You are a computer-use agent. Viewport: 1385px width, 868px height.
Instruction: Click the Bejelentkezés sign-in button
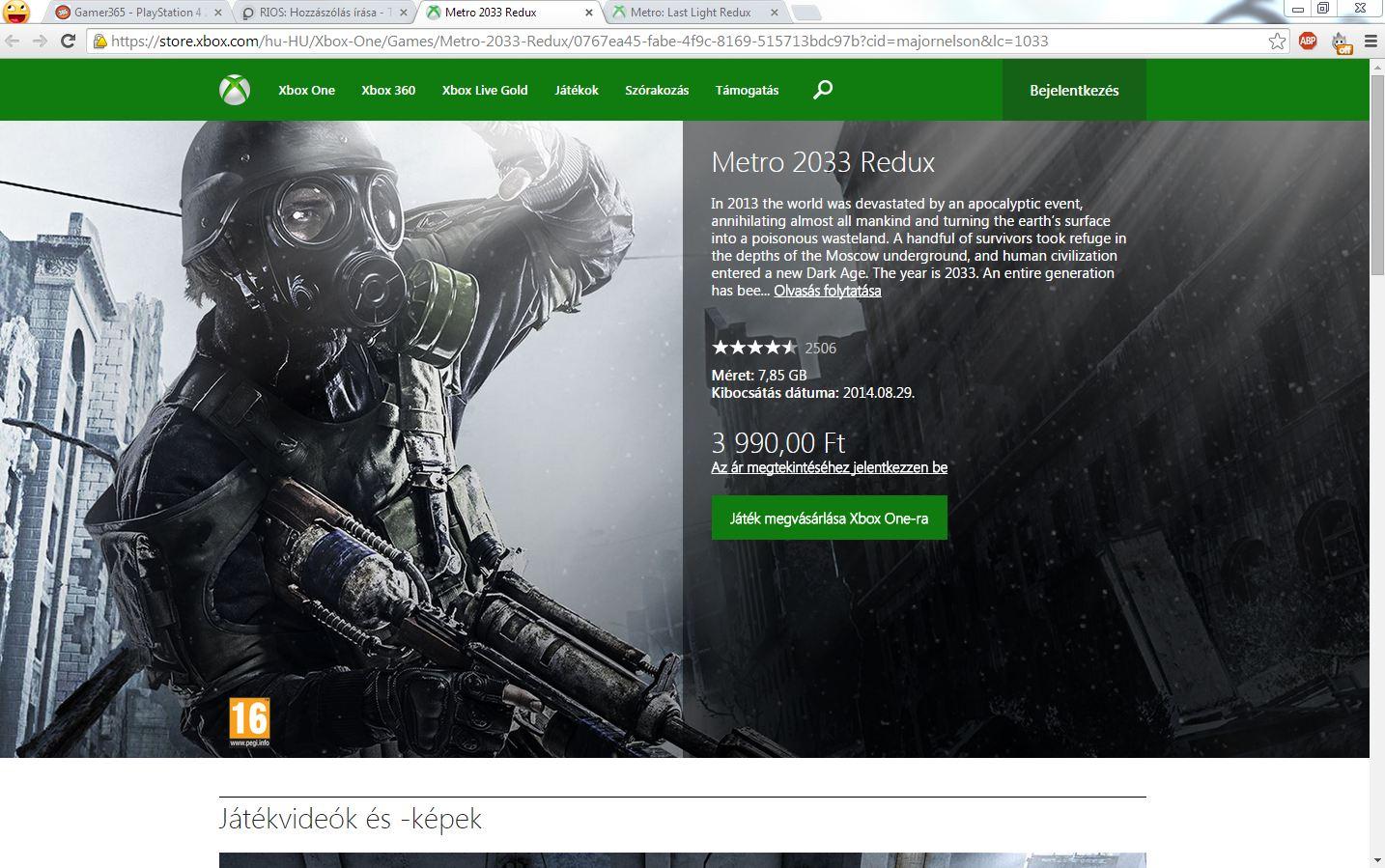click(1074, 90)
